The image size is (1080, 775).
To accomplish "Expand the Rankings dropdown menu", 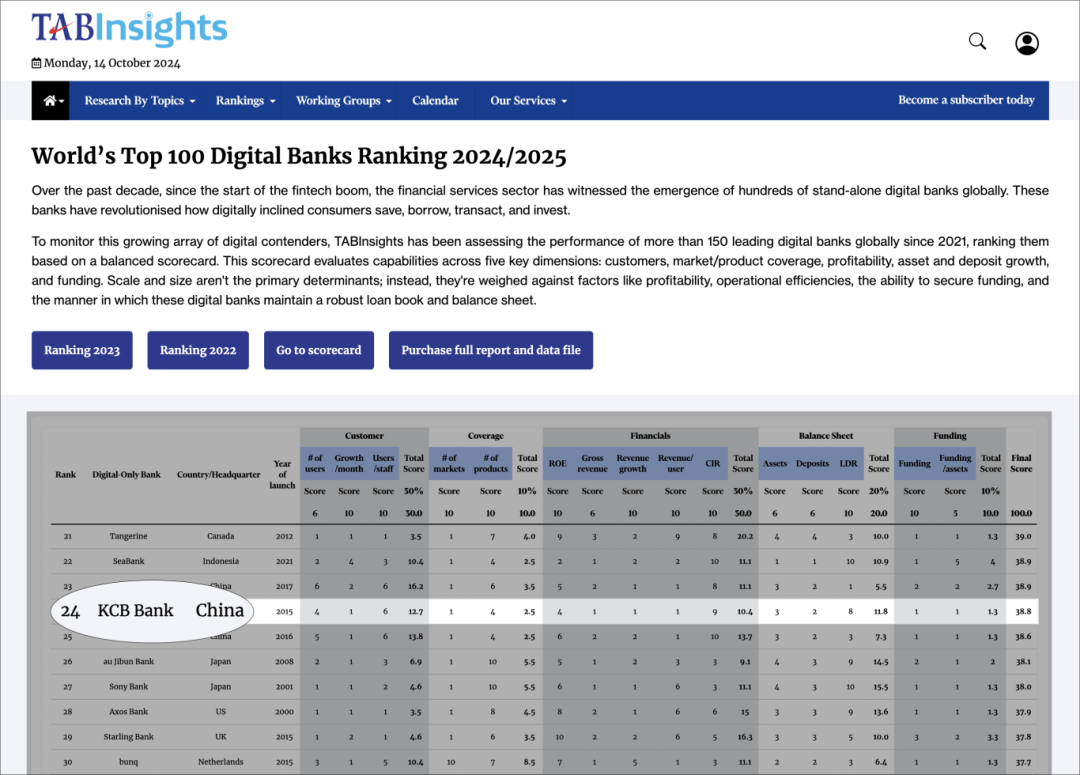I will pos(245,101).
